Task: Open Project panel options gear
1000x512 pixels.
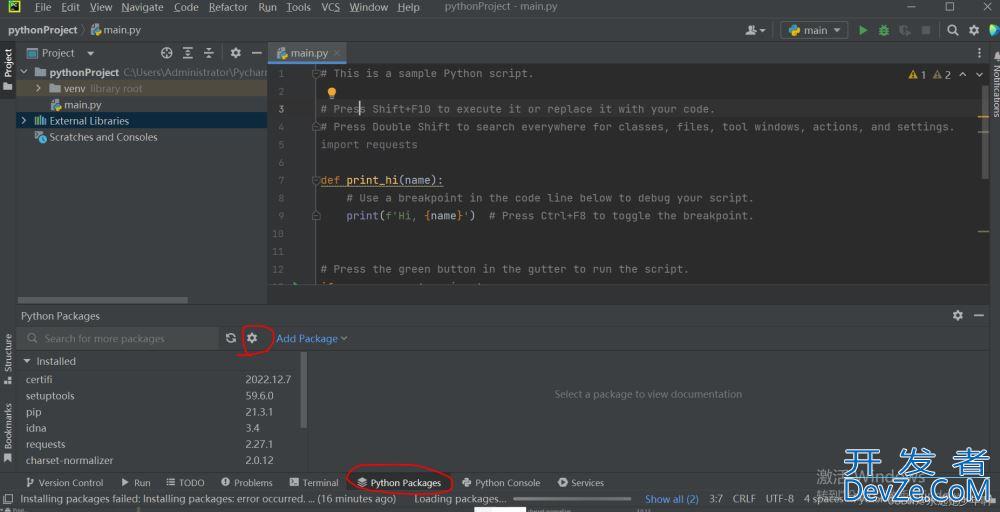Action: click(x=235, y=53)
